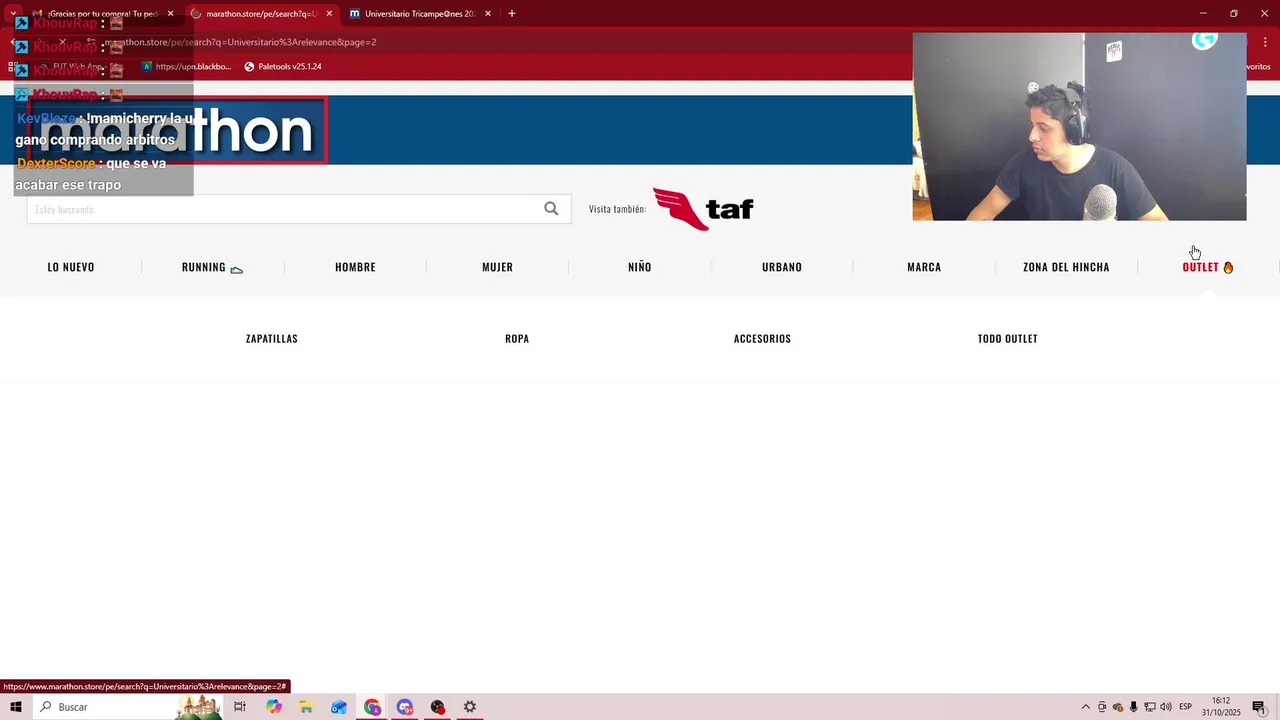Open OBS Studio from the taskbar

[438, 707]
